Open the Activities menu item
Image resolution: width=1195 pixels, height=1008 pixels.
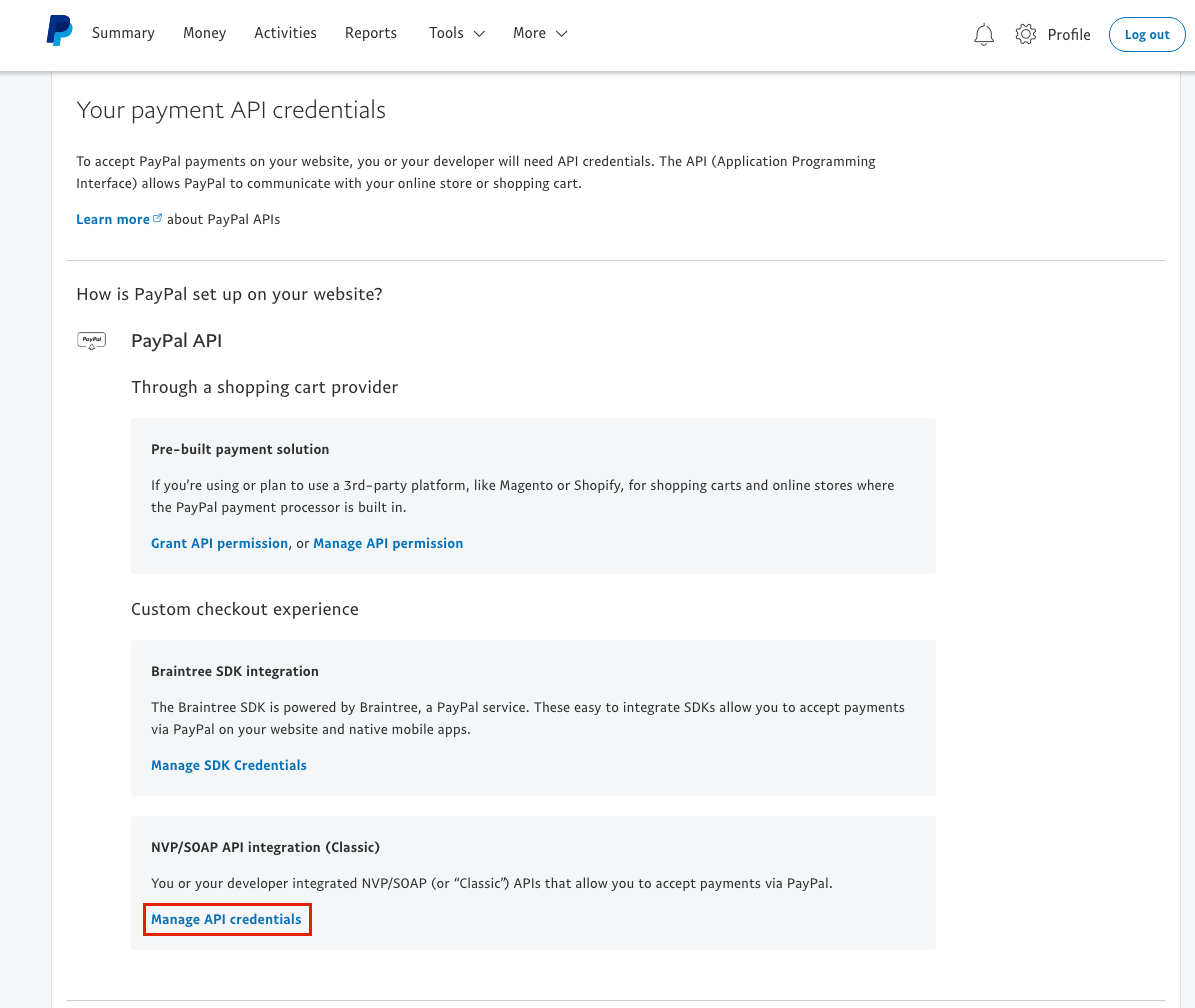pos(285,33)
